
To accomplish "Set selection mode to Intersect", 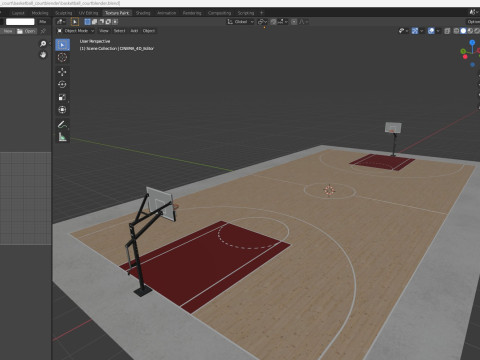I will (x=115, y=22).
